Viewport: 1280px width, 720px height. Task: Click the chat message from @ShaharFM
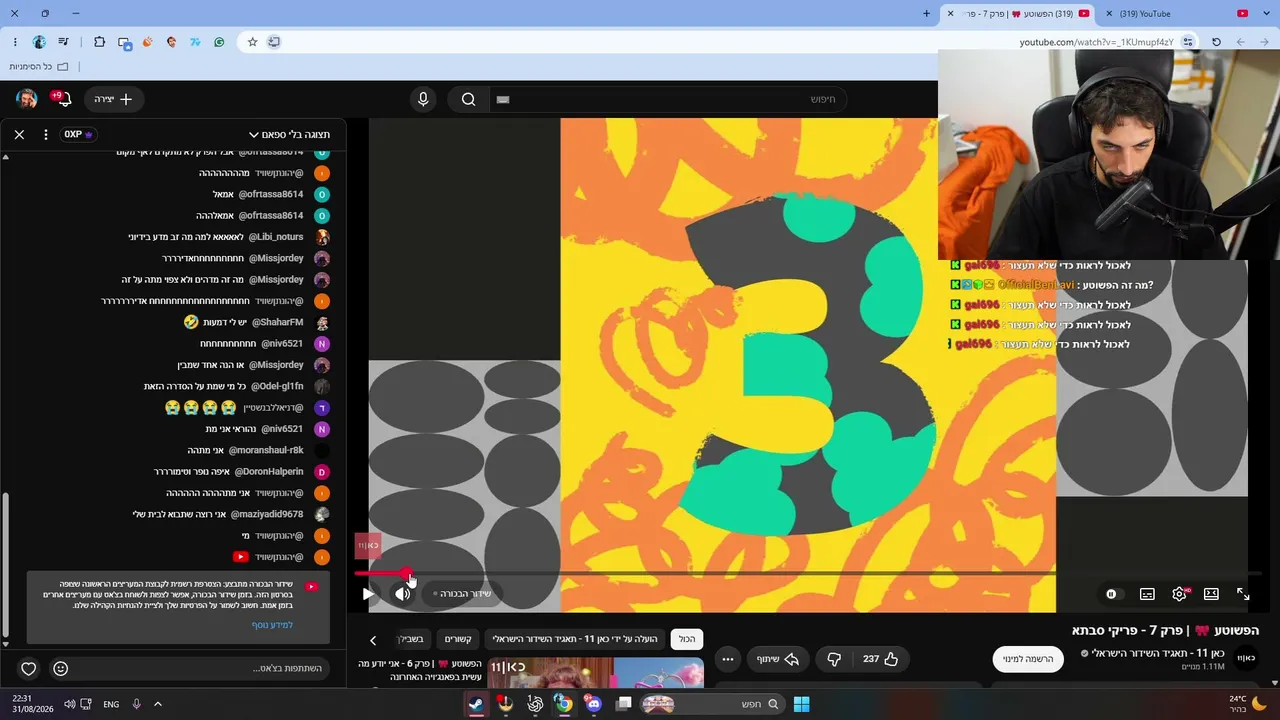[257, 322]
